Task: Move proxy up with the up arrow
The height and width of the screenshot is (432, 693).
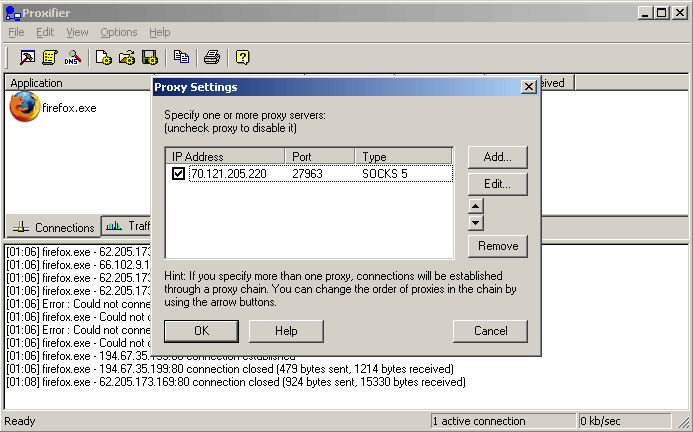Action: pyautogui.click(x=476, y=206)
